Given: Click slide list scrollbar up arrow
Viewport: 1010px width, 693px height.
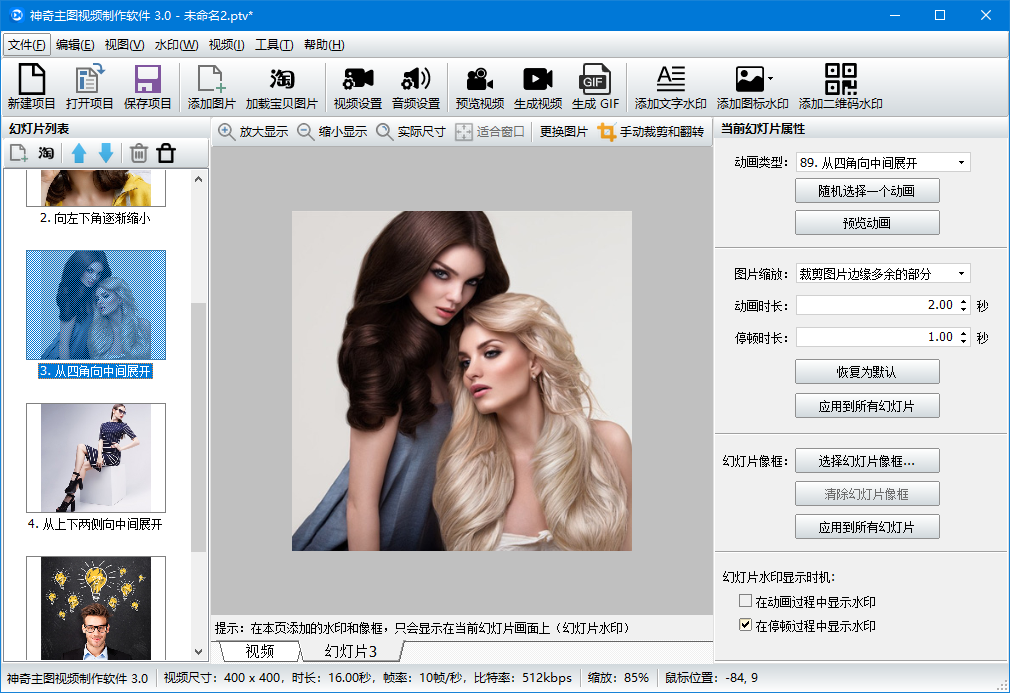Looking at the screenshot, I should (x=198, y=179).
